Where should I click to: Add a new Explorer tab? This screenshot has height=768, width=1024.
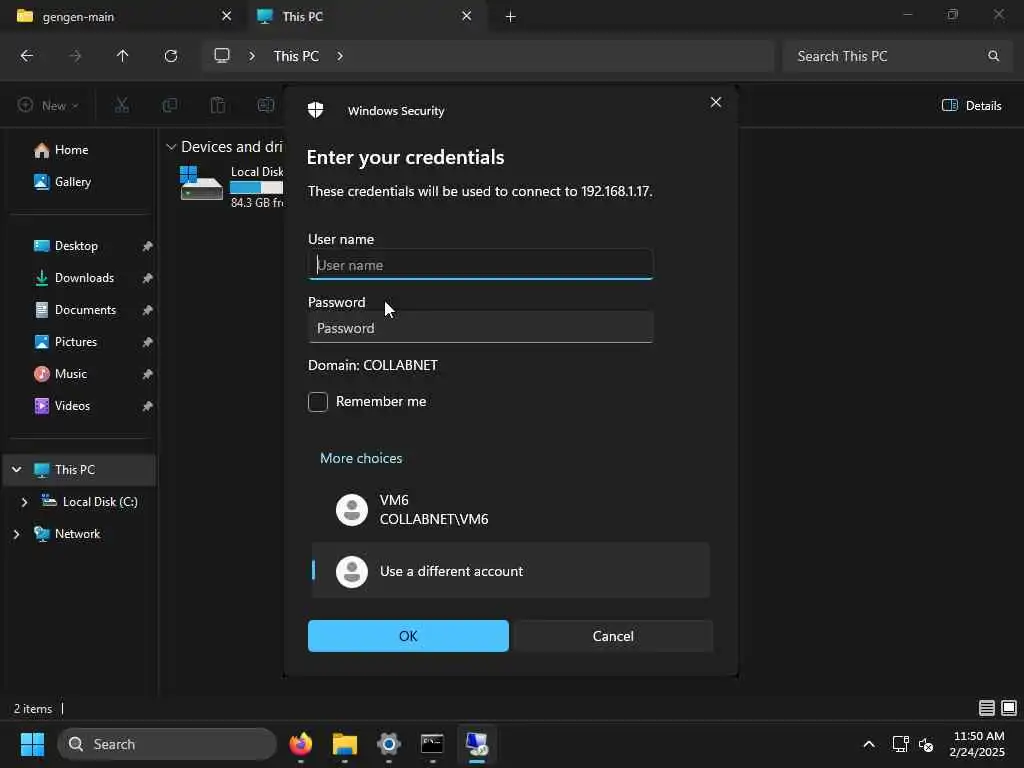511,16
